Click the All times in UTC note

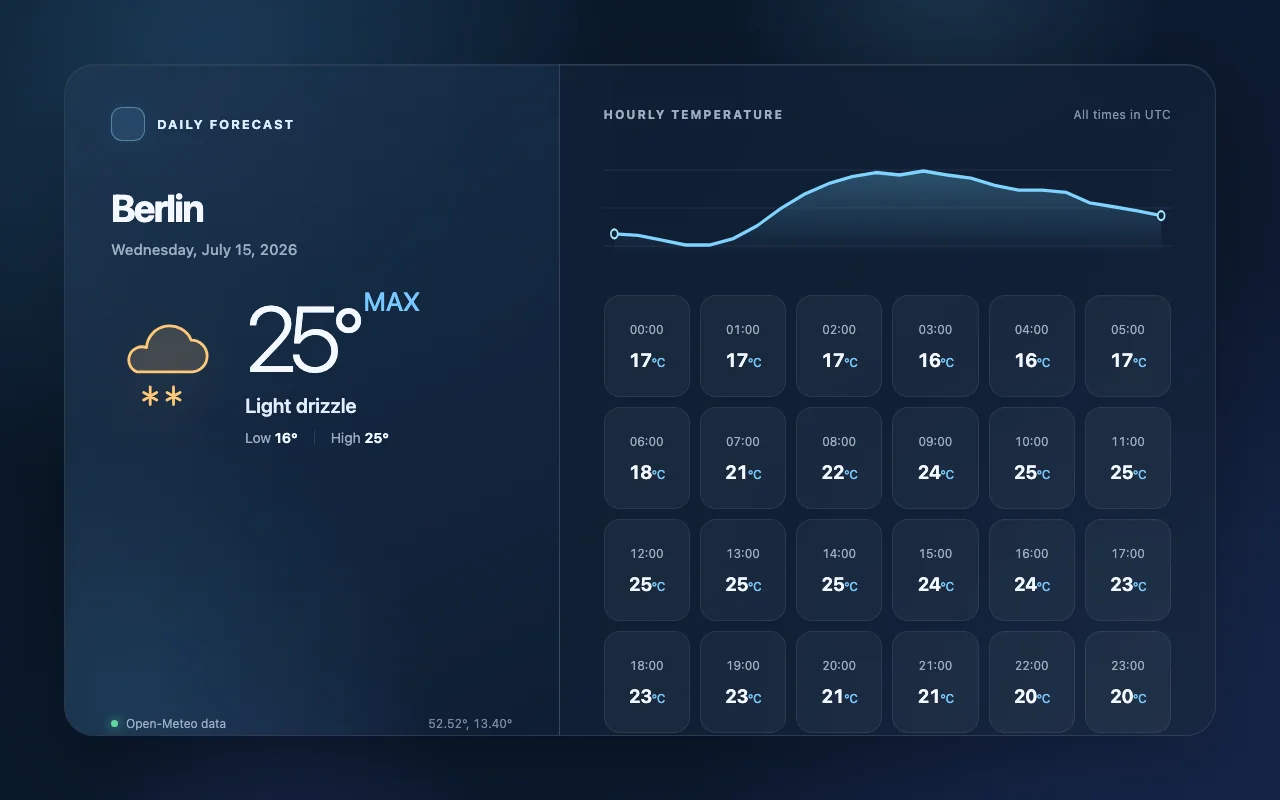pyautogui.click(x=1122, y=115)
